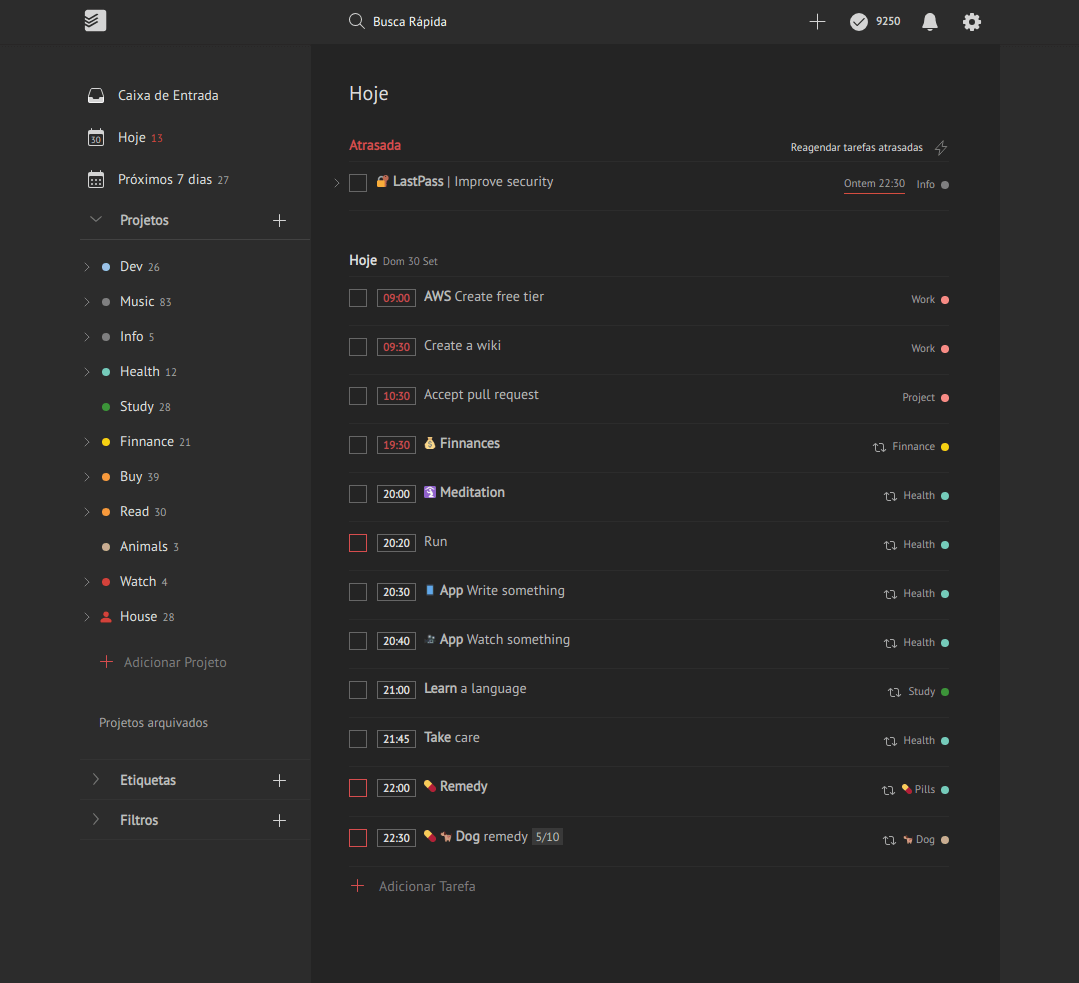Click Adicionar Projeto
Image resolution: width=1079 pixels, height=983 pixels.
pos(174,662)
